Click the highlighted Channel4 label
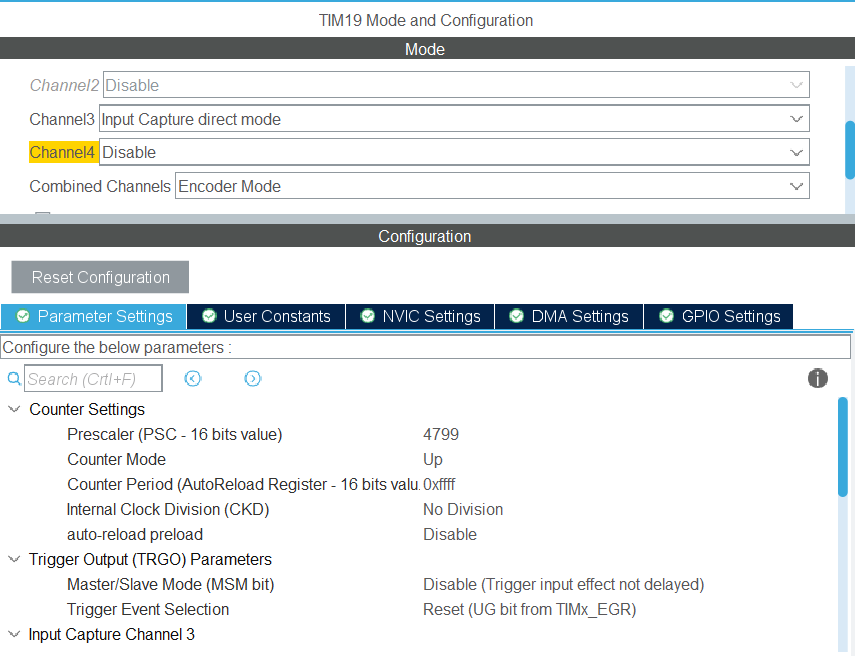 pos(62,152)
